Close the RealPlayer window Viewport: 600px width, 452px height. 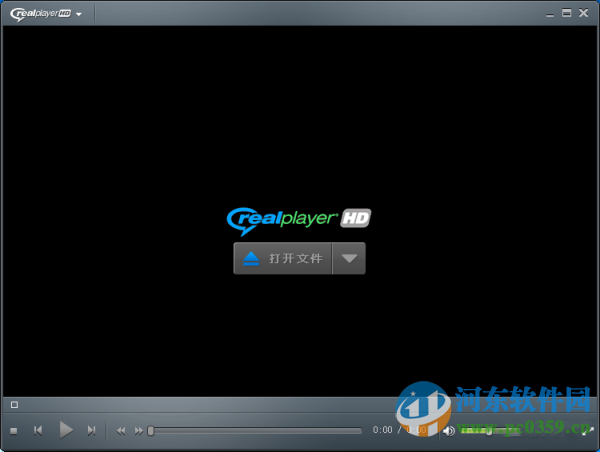[584, 13]
